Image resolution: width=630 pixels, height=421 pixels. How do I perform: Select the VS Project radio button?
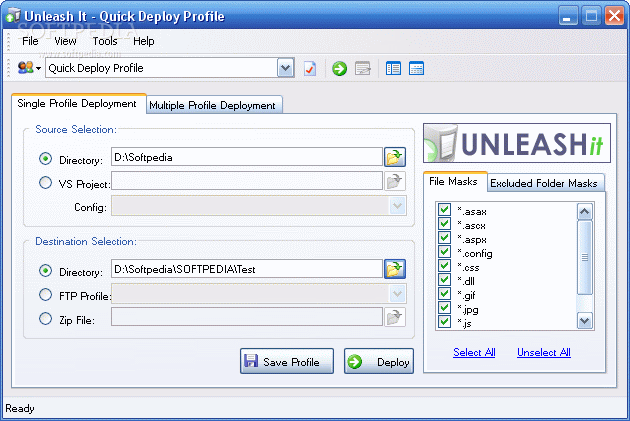45,183
